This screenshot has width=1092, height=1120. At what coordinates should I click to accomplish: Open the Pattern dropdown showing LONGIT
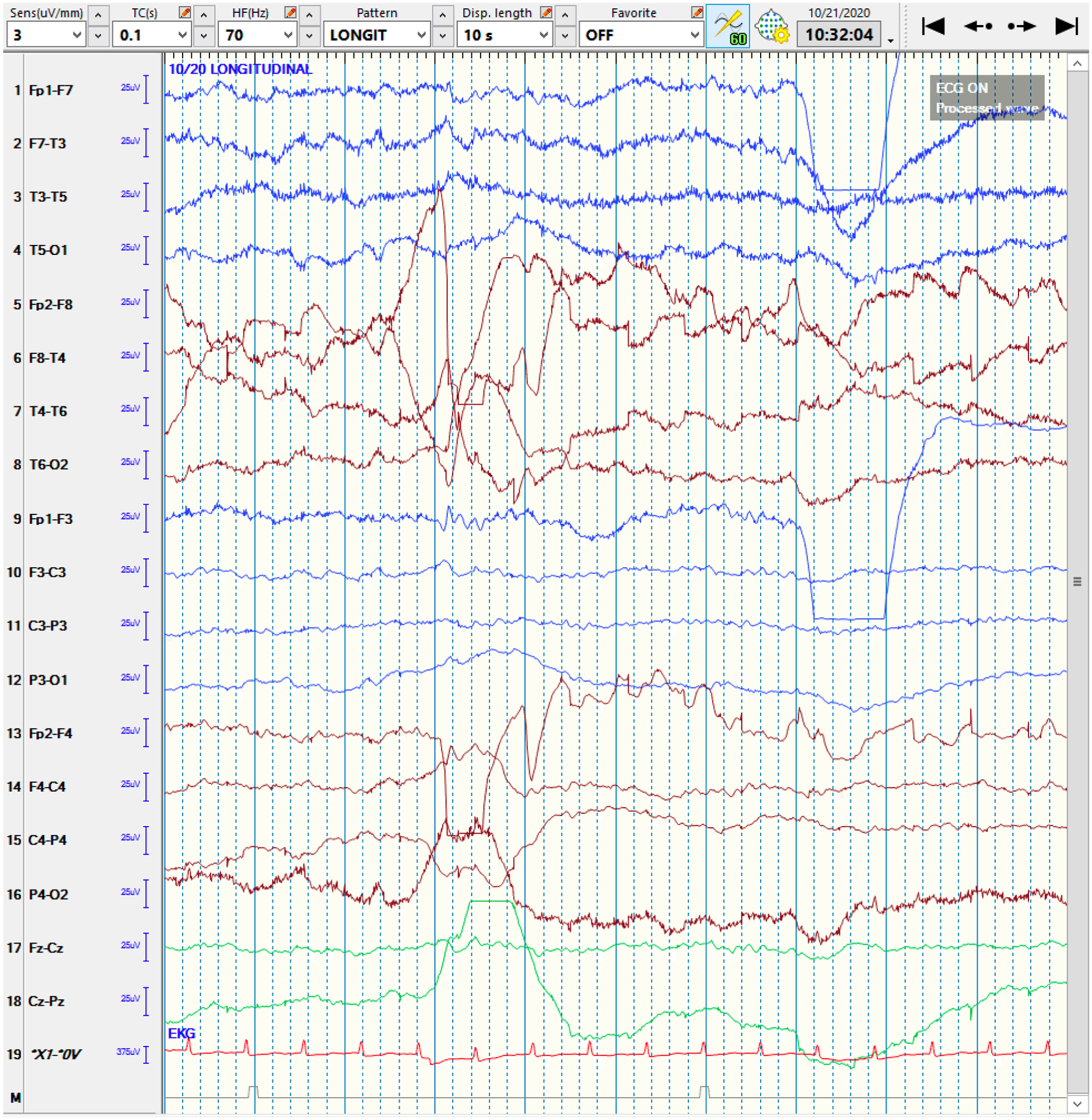(x=377, y=35)
